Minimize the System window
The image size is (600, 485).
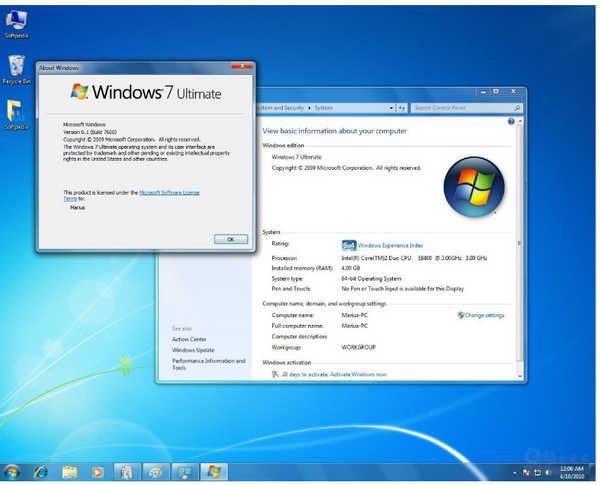point(484,92)
